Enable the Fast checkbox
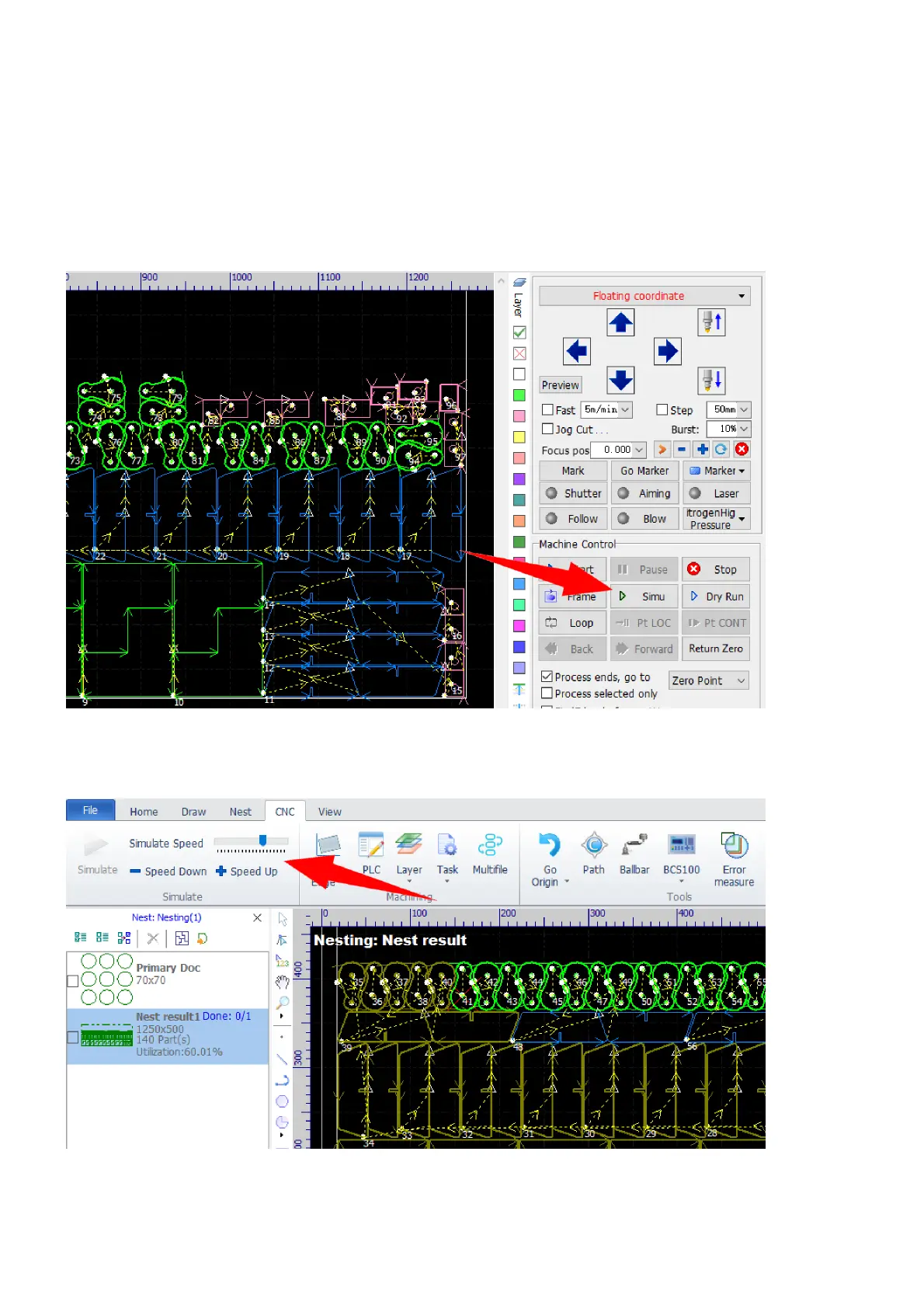The image size is (924, 1308). pos(547,410)
